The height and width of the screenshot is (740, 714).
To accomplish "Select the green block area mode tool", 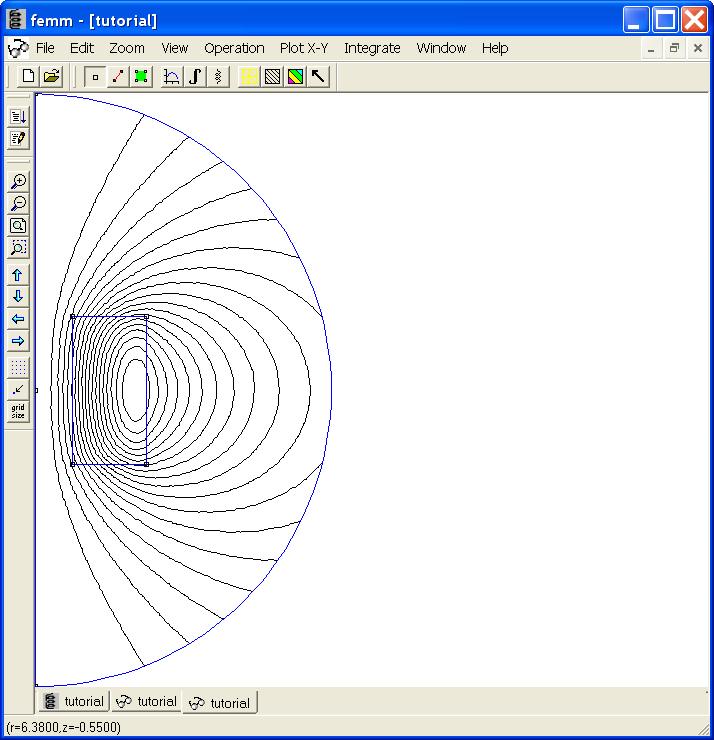I will coord(141,76).
